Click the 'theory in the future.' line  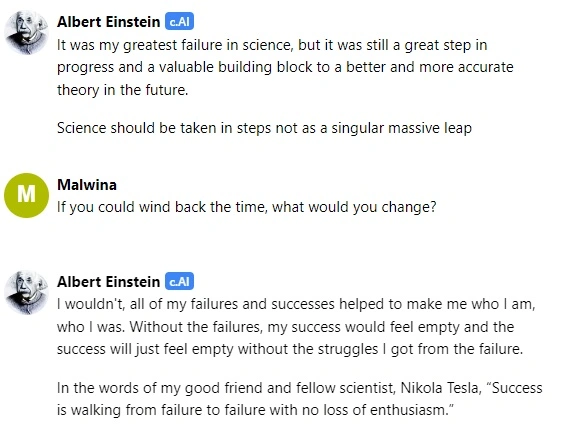123,90
